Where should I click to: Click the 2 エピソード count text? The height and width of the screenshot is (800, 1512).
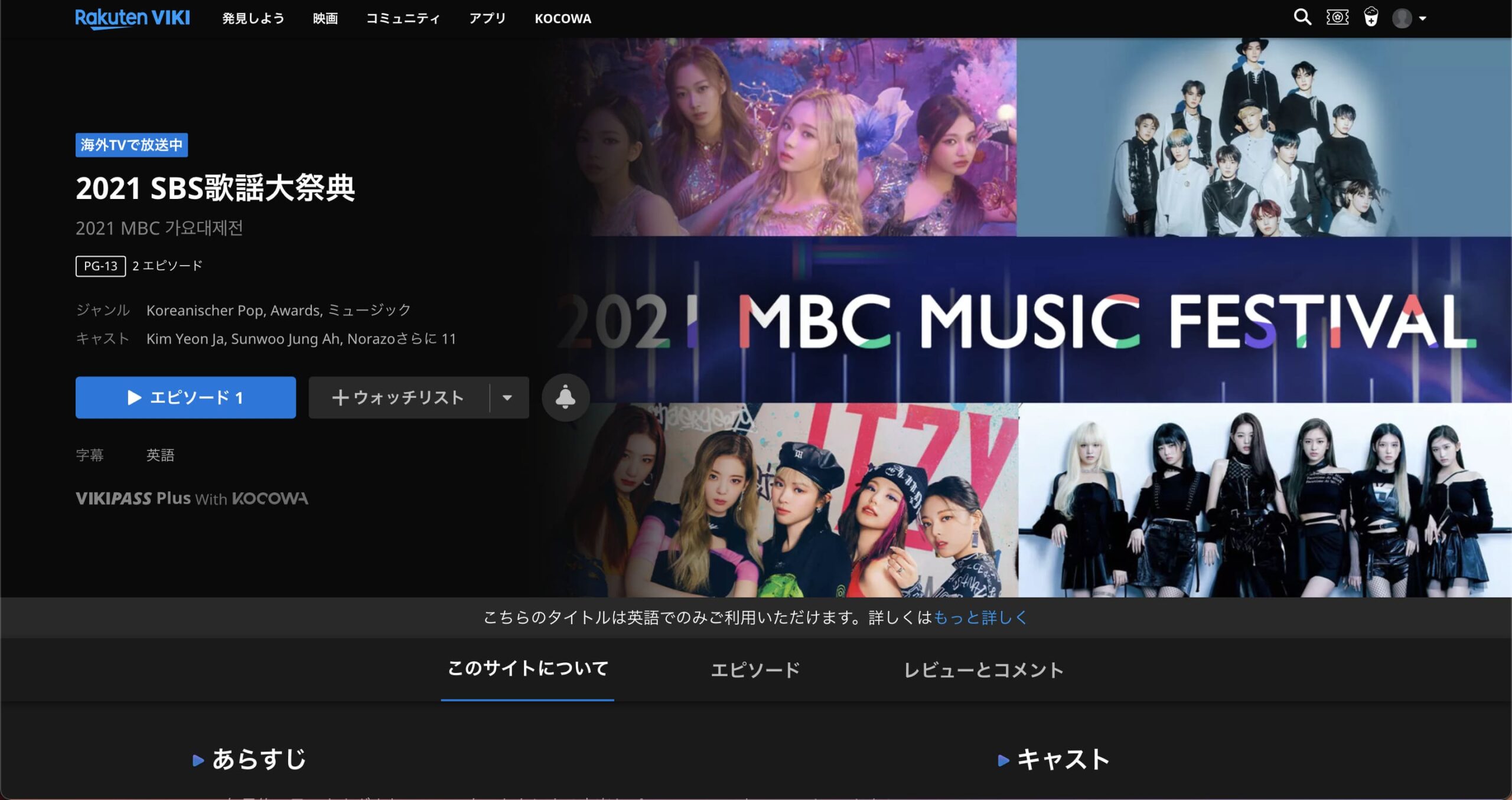point(167,266)
